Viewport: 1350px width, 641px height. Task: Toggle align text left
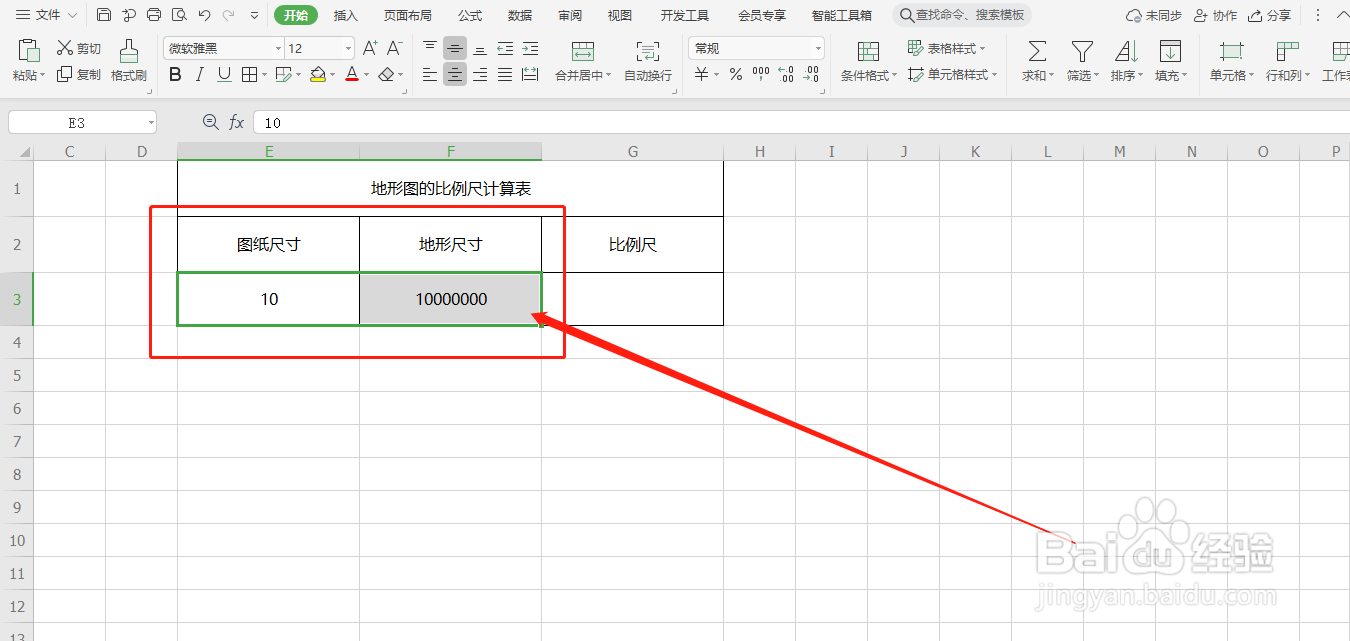tap(430, 74)
